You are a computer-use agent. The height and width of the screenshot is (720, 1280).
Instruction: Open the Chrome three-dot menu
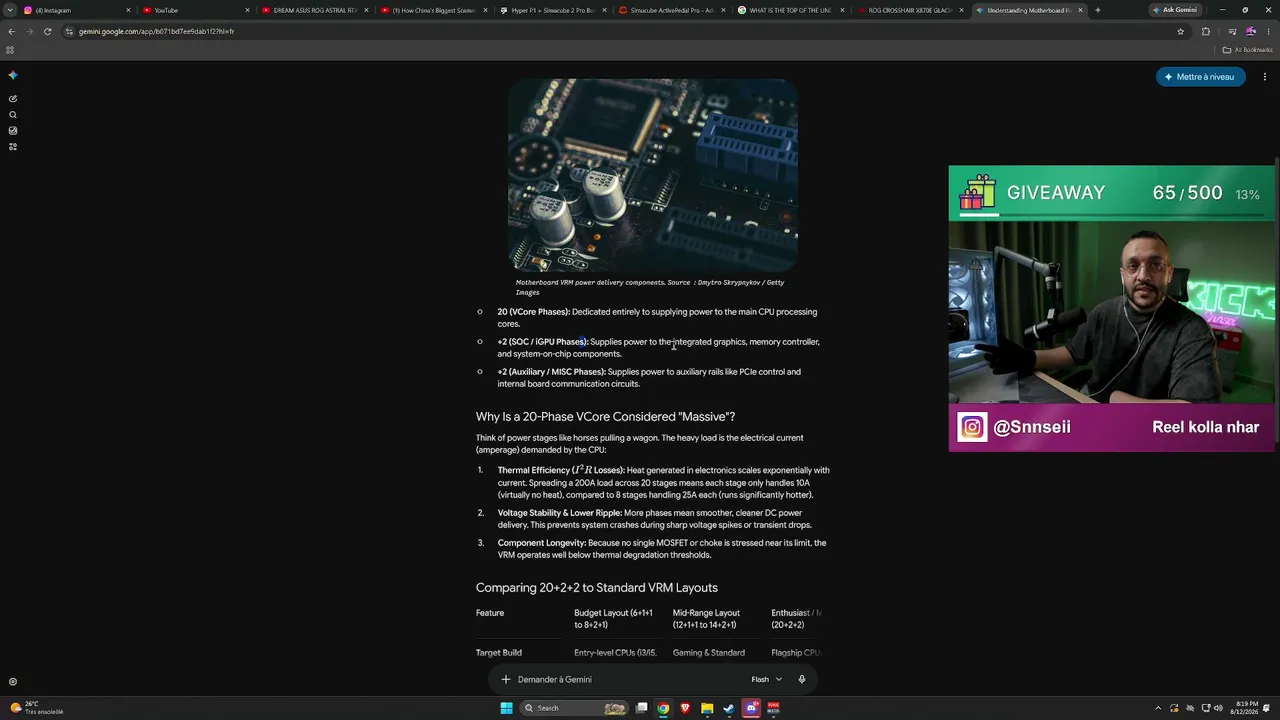[x=1269, y=31]
